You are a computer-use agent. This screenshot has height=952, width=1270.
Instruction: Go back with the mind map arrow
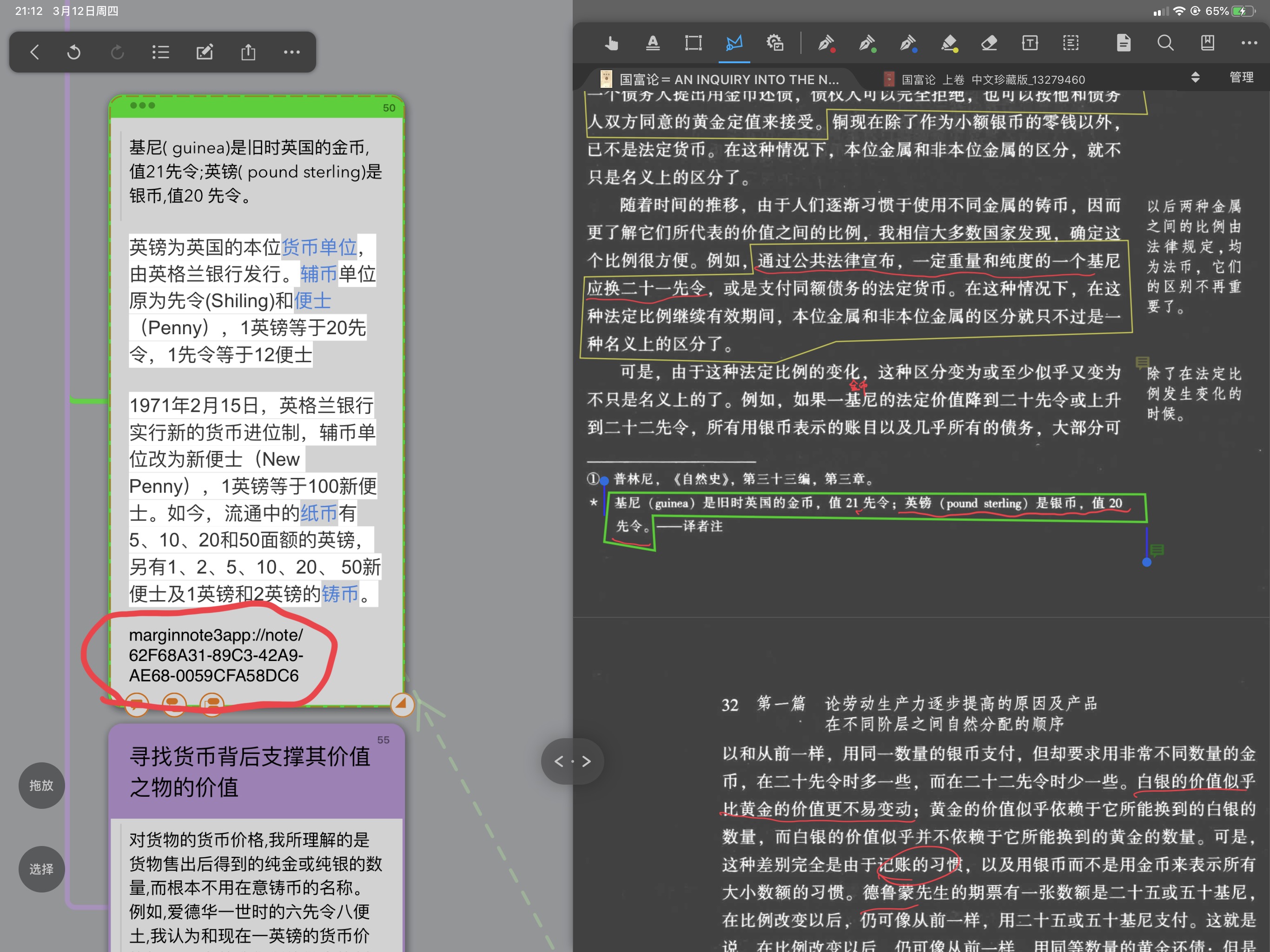point(34,52)
